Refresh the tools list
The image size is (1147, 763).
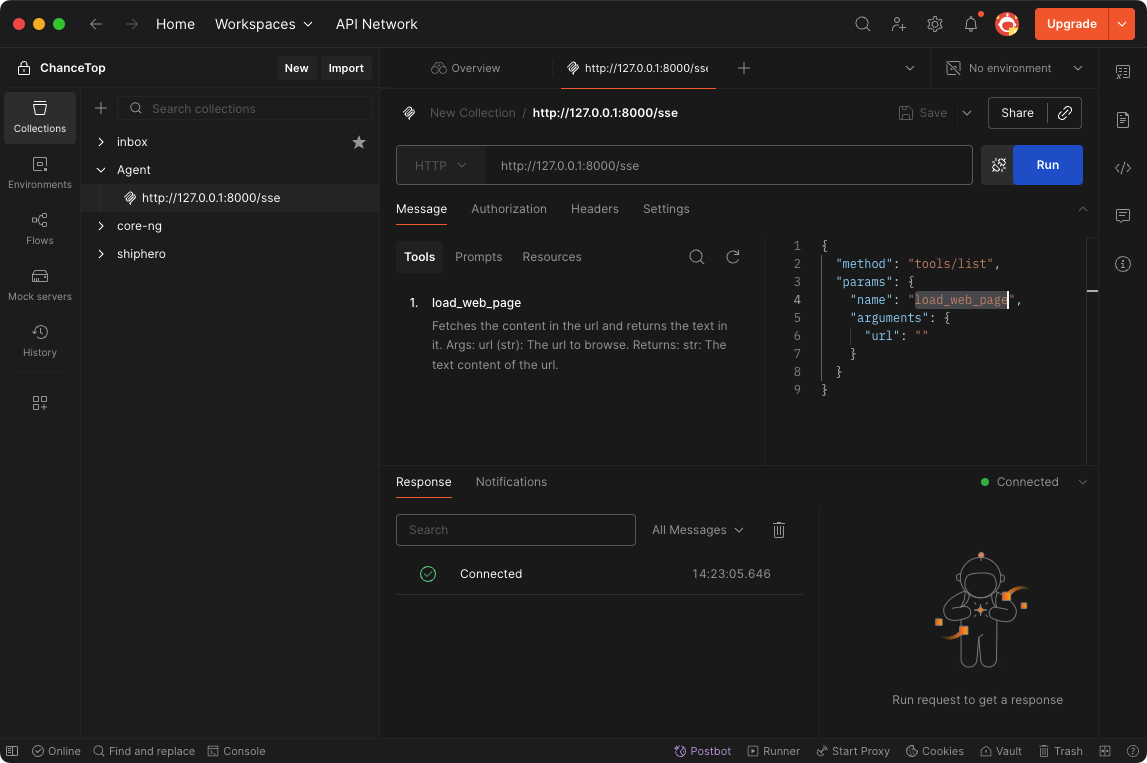[x=733, y=257]
